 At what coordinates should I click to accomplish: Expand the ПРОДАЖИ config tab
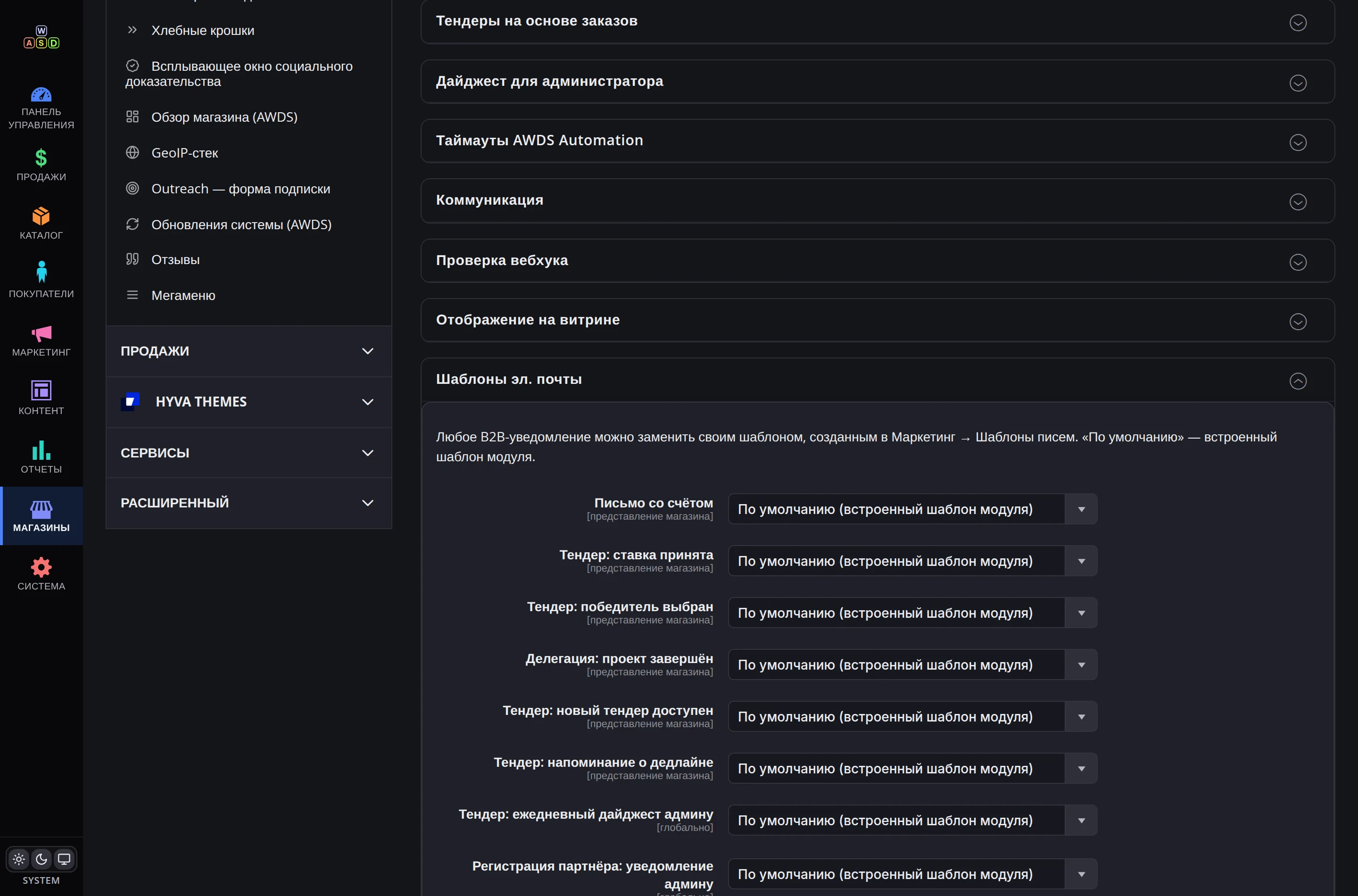coord(248,351)
